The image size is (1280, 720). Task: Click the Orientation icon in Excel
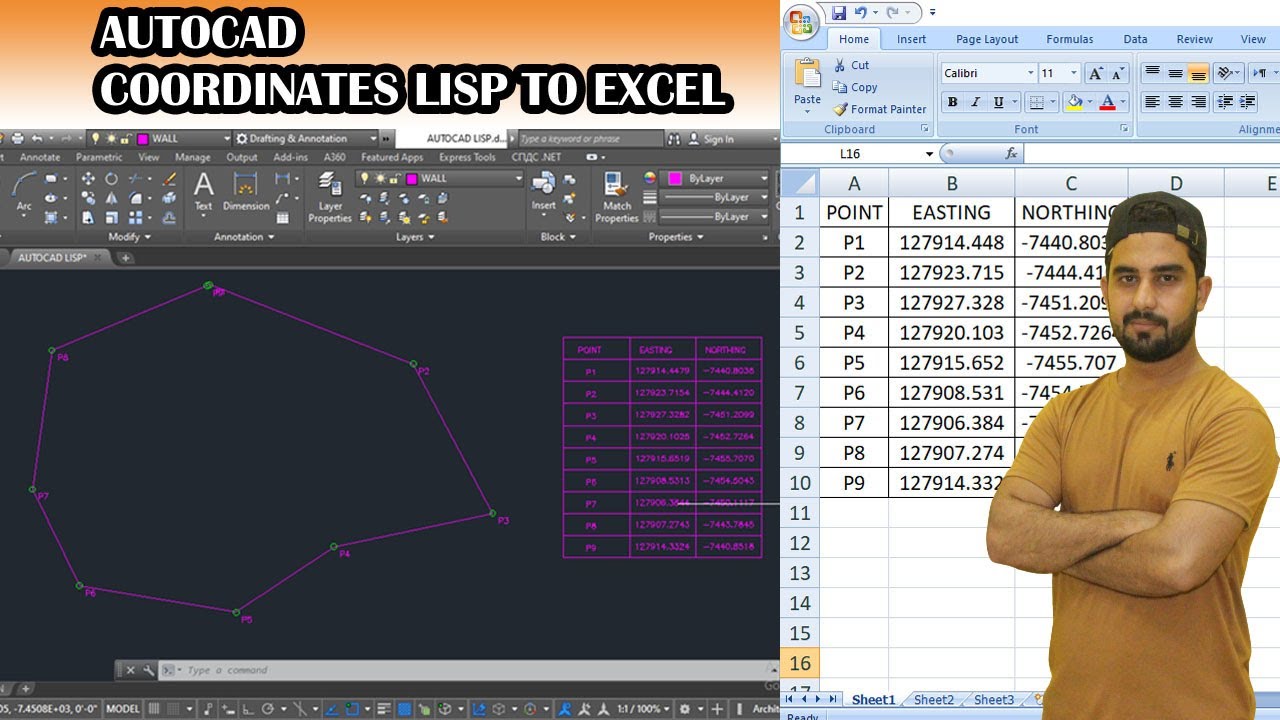[1226, 73]
